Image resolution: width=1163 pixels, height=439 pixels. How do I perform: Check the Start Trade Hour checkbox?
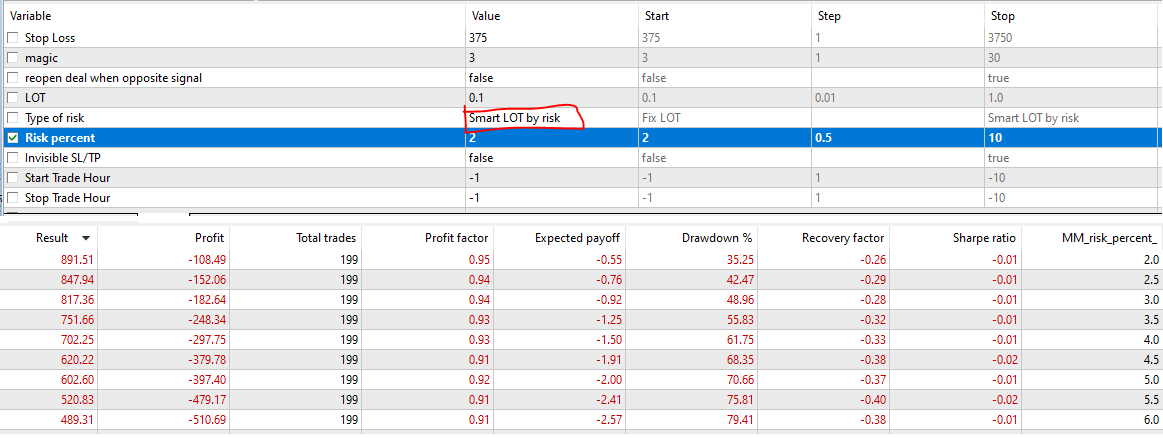coord(13,178)
